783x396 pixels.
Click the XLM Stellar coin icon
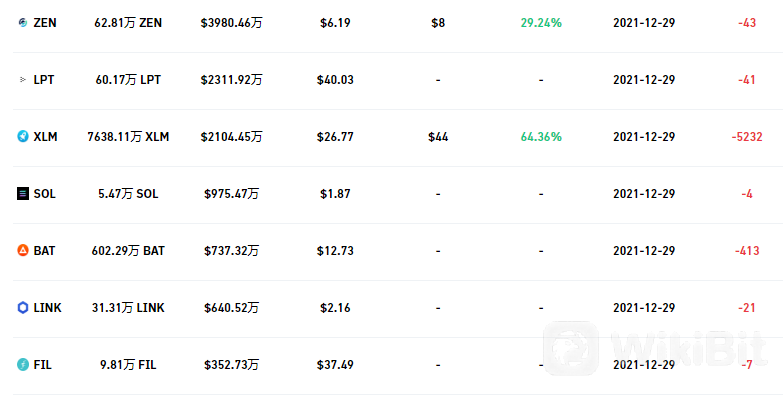(23, 136)
